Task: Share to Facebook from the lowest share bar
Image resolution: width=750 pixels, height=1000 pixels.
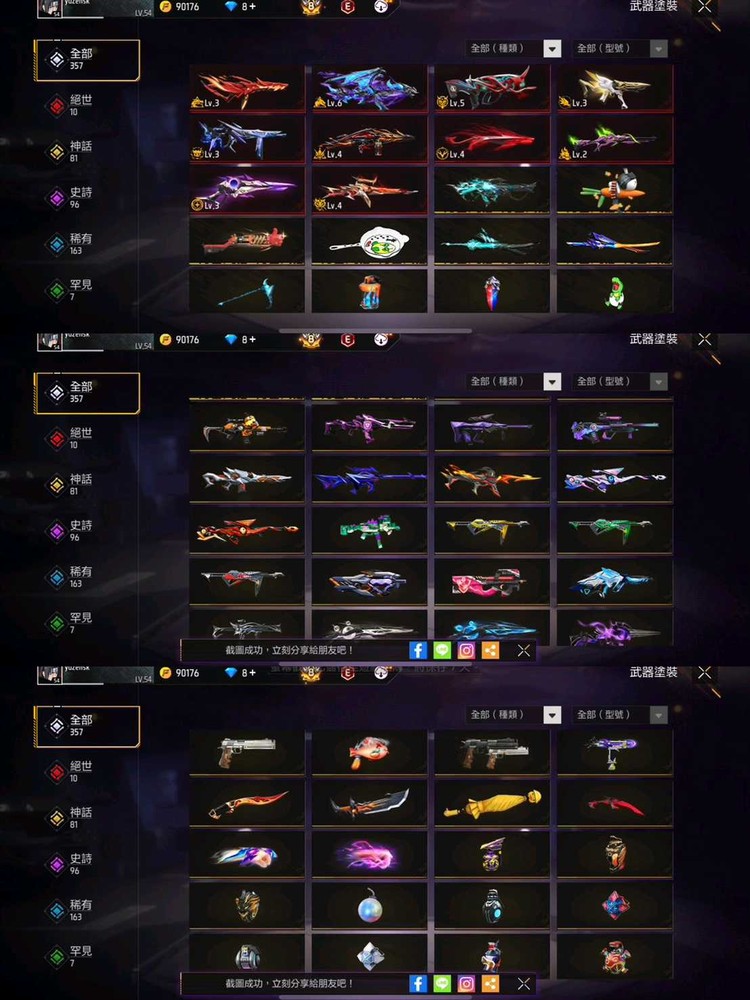Action: [418, 983]
